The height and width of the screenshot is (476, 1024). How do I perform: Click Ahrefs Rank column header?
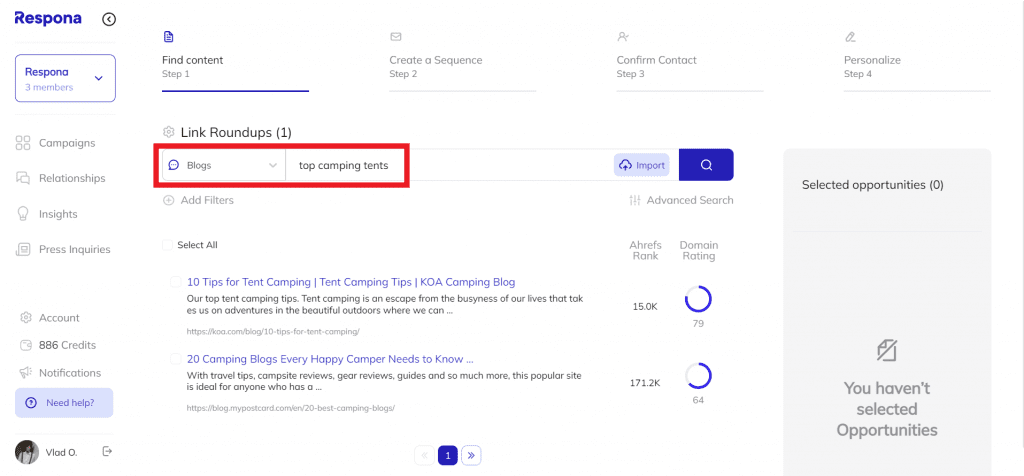click(645, 250)
